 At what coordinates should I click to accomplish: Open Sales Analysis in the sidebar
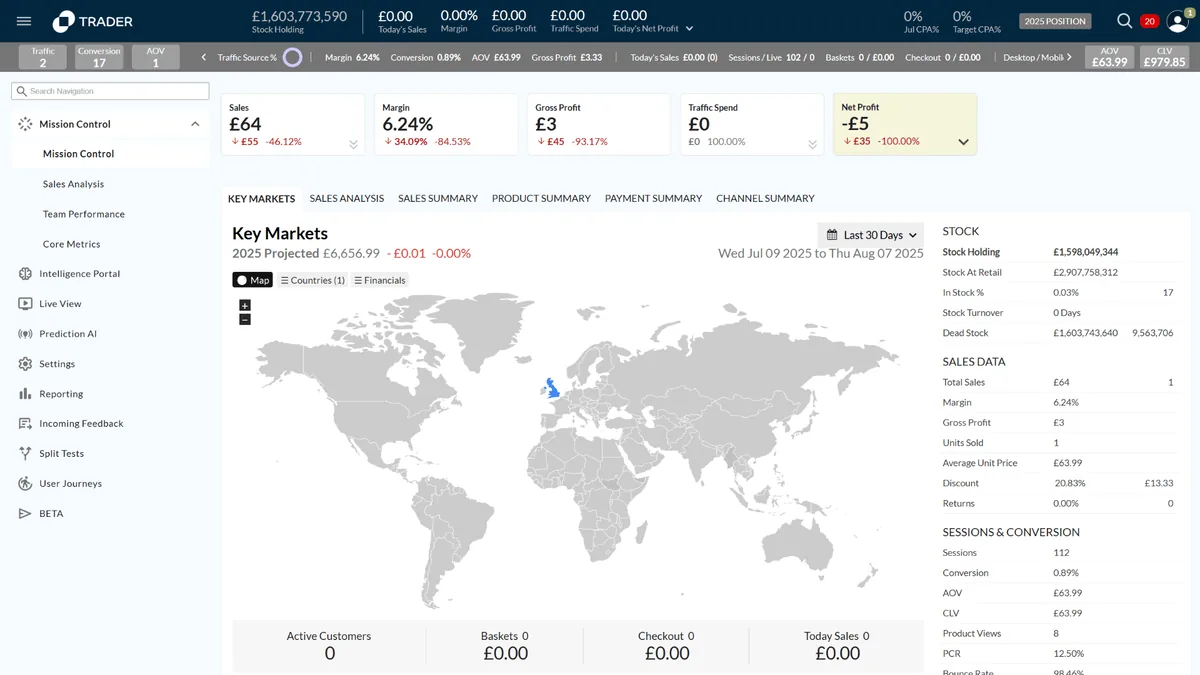point(73,184)
